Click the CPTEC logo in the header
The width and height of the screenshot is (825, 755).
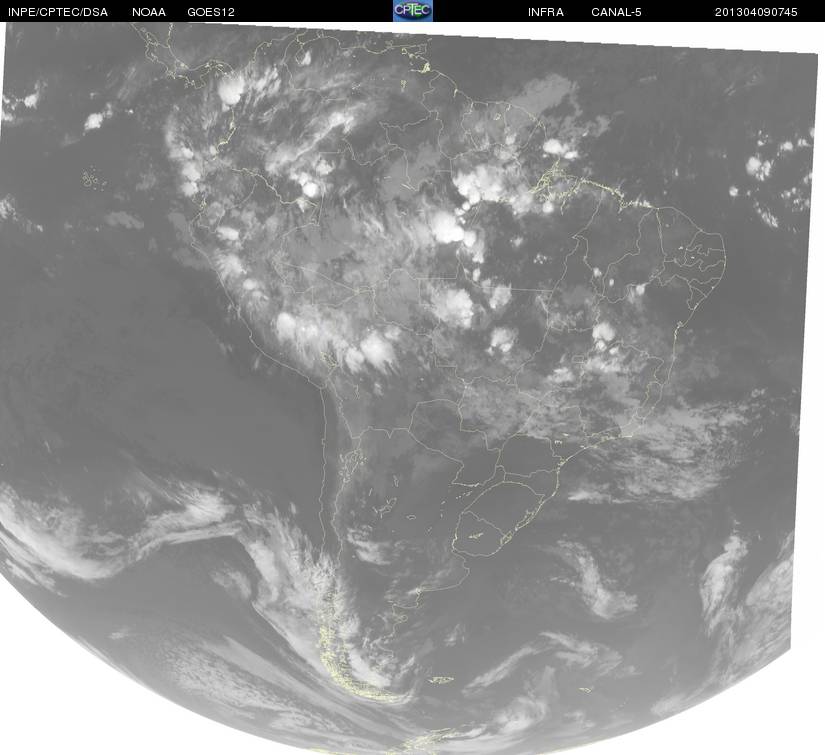click(412, 11)
